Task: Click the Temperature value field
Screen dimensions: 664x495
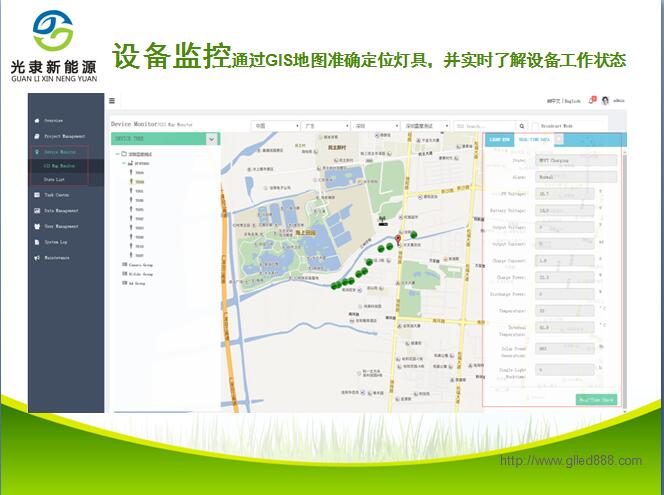Action: (564, 311)
